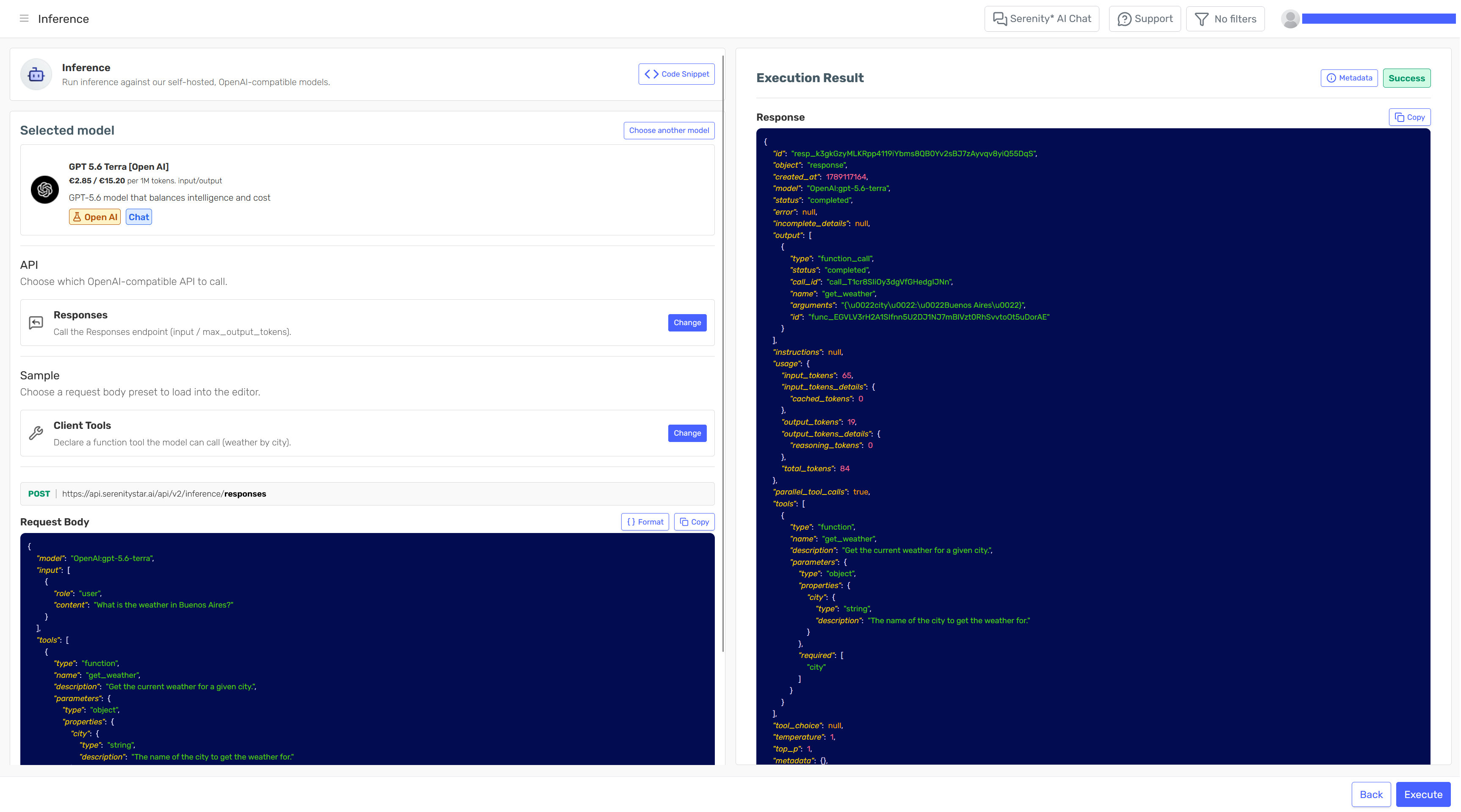Image resolution: width=1461 pixels, height=812 pixels.
Task: Click the OpenAI logo of GPT 5.6 Terra
Action: pos(45,189)
